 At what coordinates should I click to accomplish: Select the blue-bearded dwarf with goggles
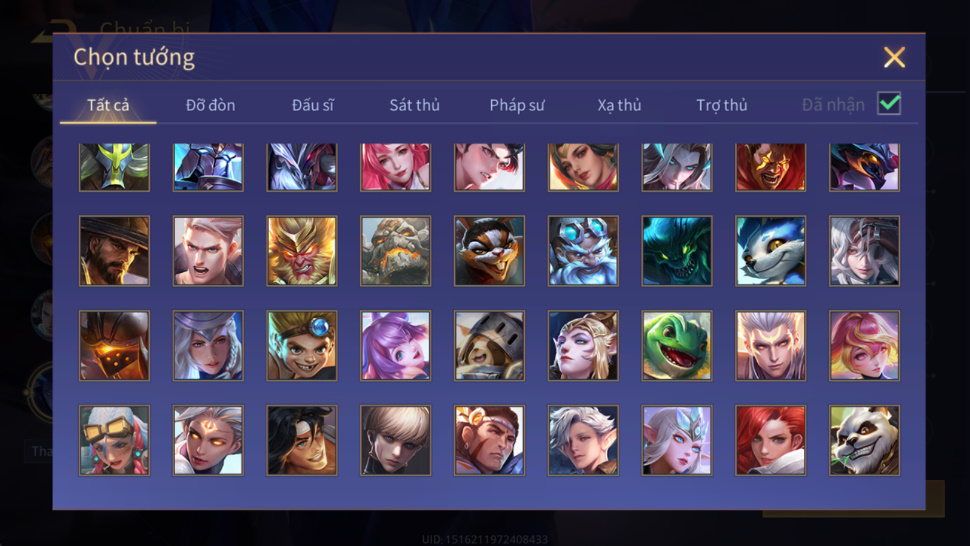click(583, 251)
